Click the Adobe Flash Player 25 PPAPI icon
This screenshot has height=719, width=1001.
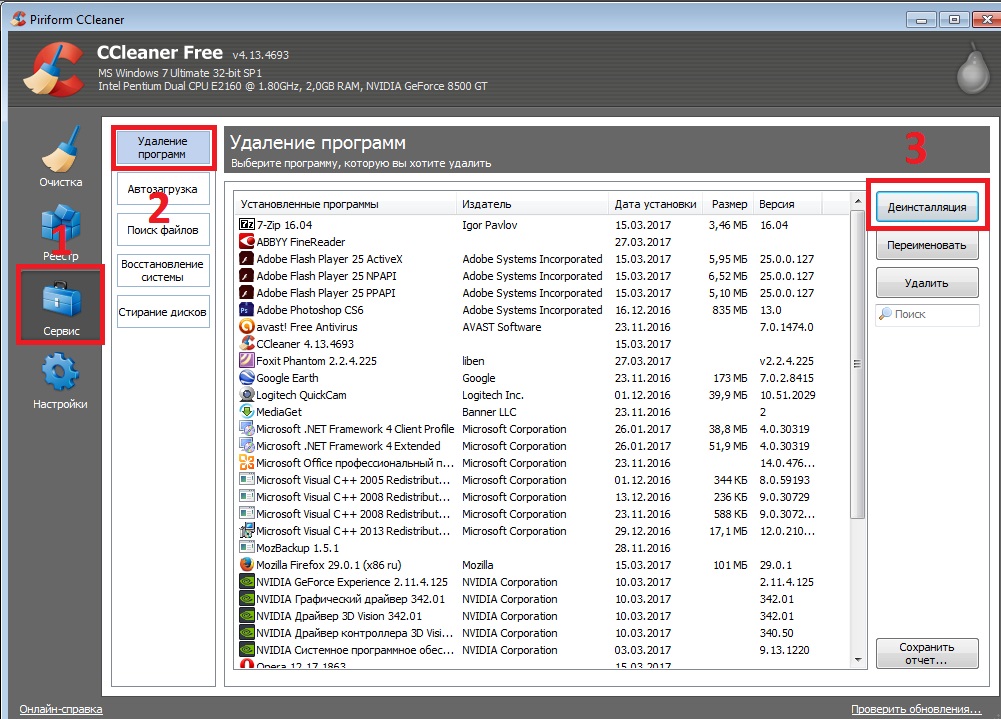[x=246, y=292]
